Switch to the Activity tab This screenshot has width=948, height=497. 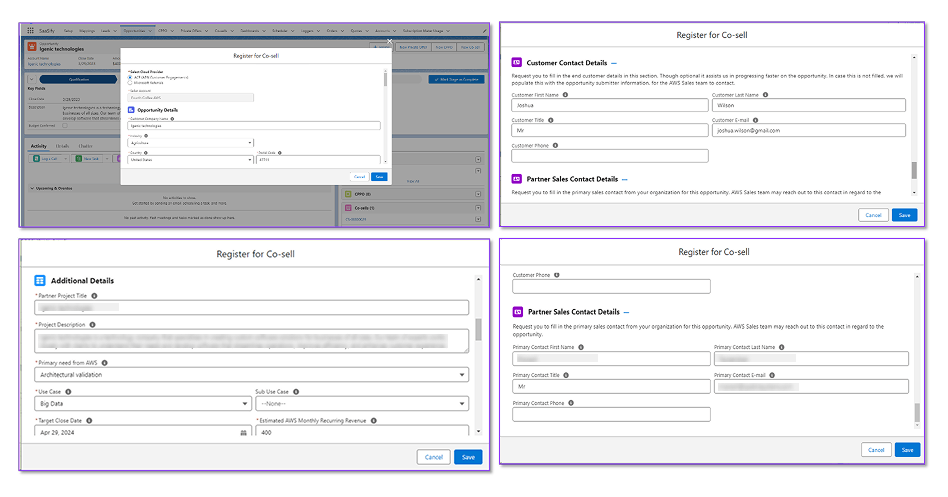[39, 146]
